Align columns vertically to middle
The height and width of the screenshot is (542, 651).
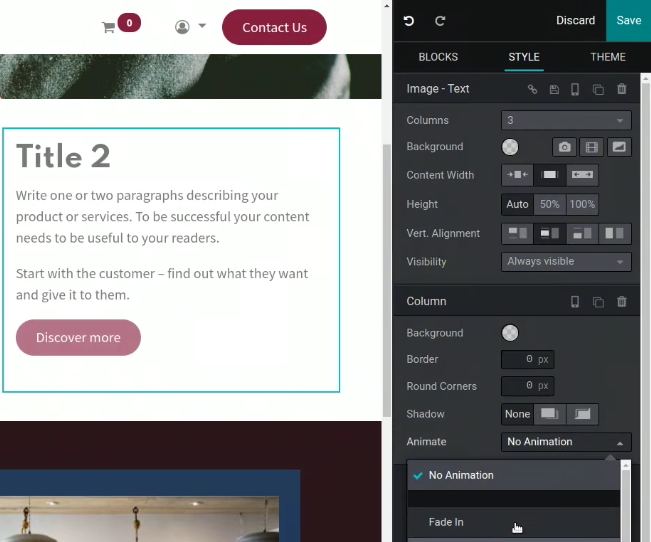[x=550, y=233]
